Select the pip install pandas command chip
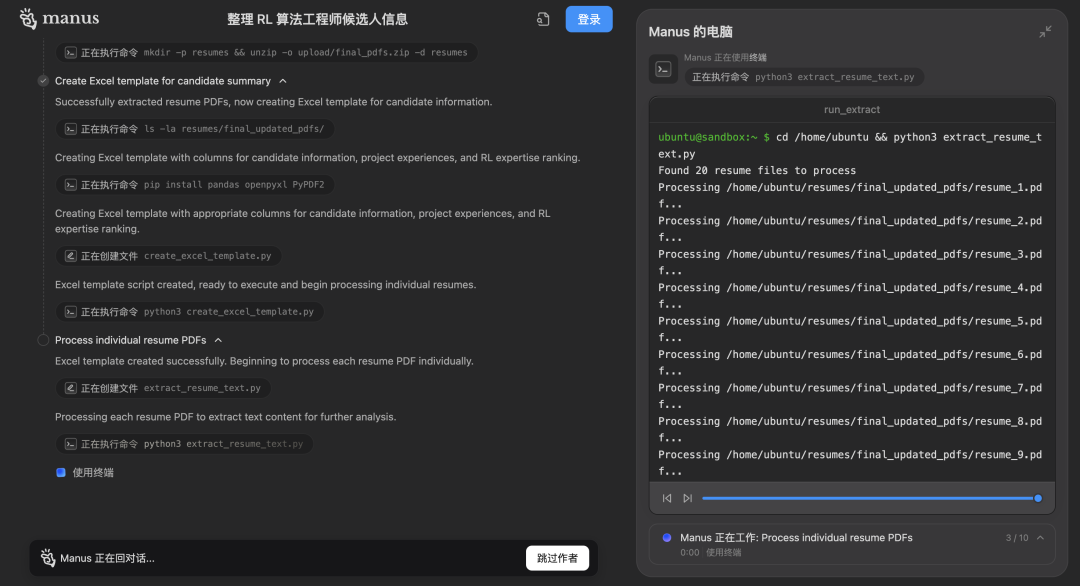The image size is (1080, 586). click(196, 185)
